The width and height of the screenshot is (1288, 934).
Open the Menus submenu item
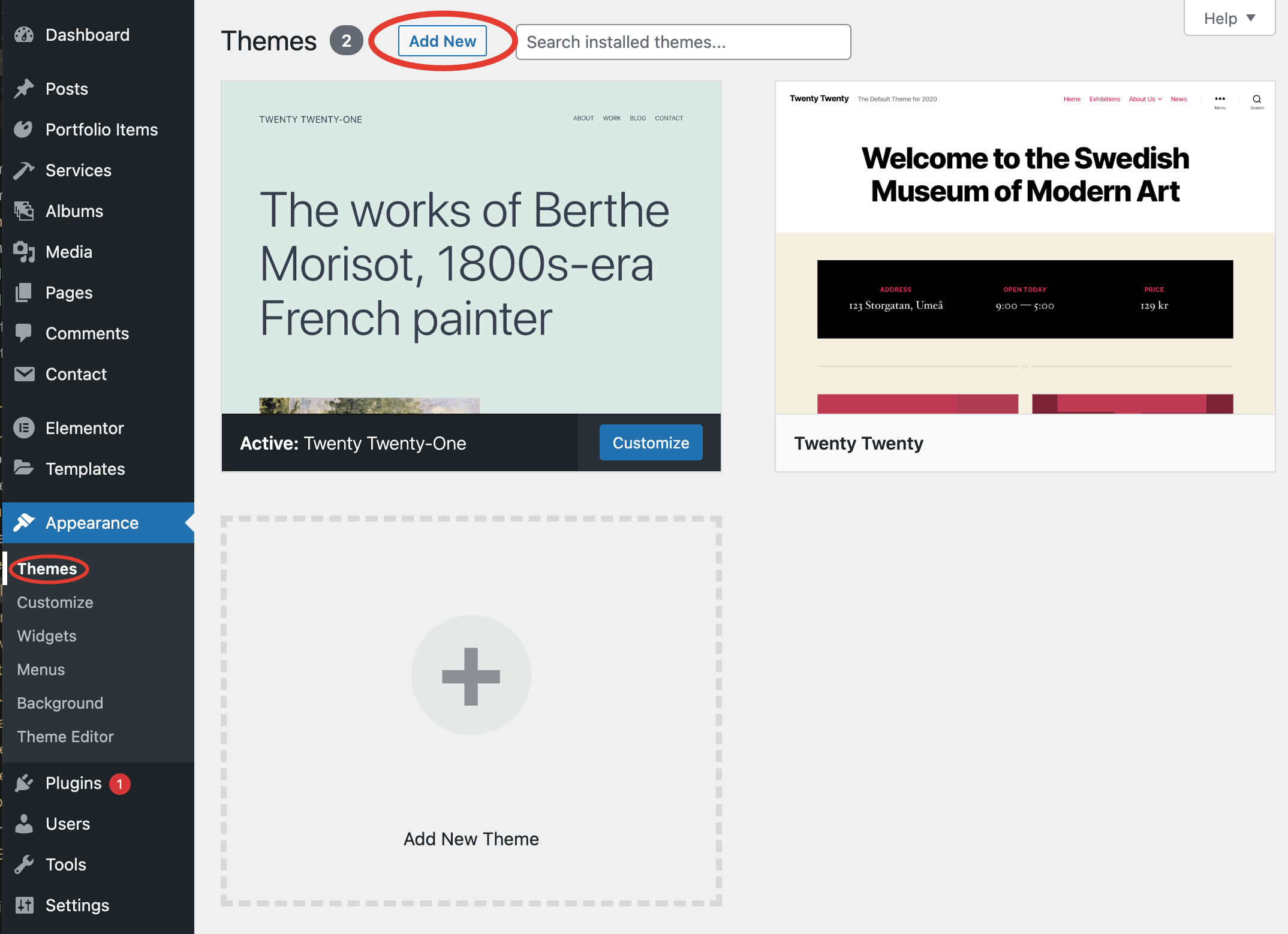coord(41,670)
